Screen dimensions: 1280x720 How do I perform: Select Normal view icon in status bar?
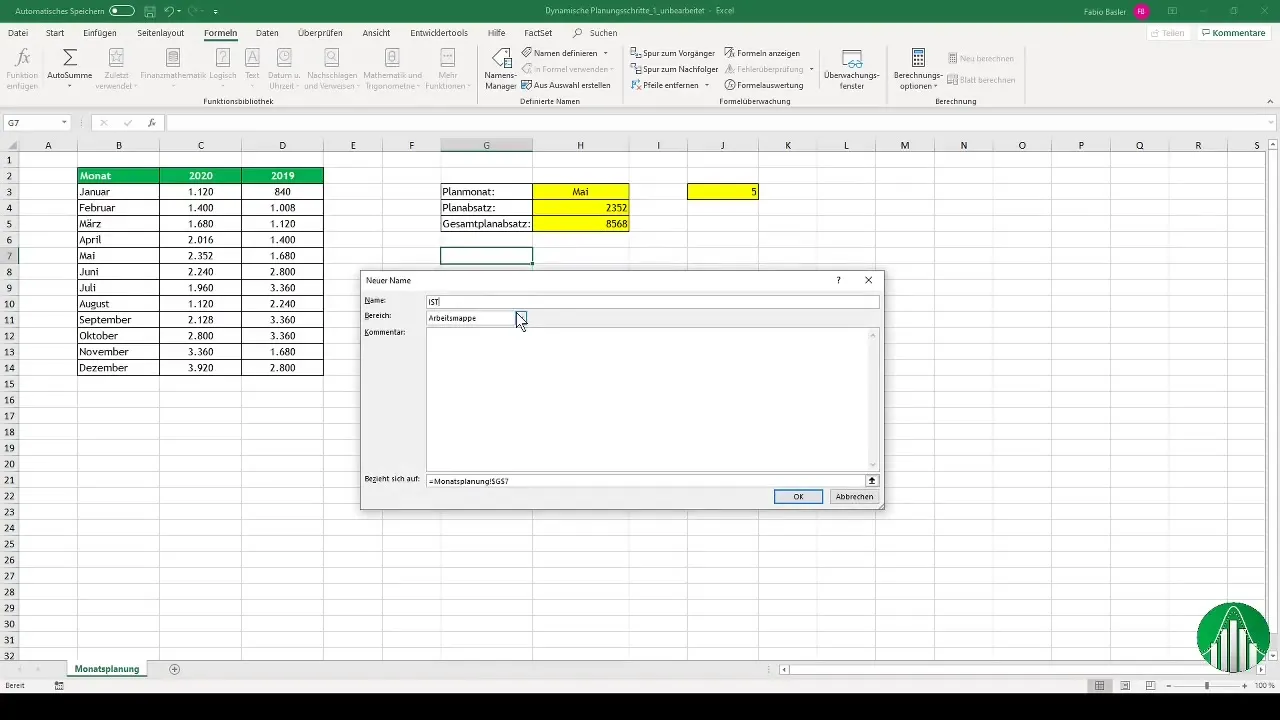pyautogui.click(x=1100, y=686)
